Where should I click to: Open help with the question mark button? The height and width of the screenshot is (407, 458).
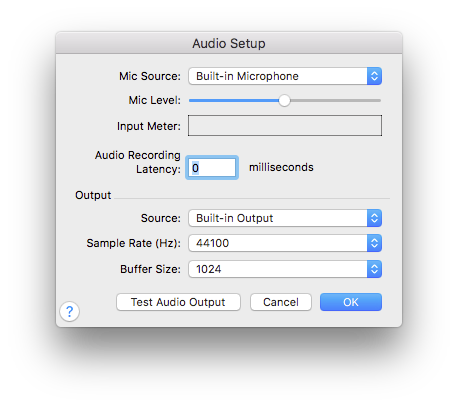point(69,312)
